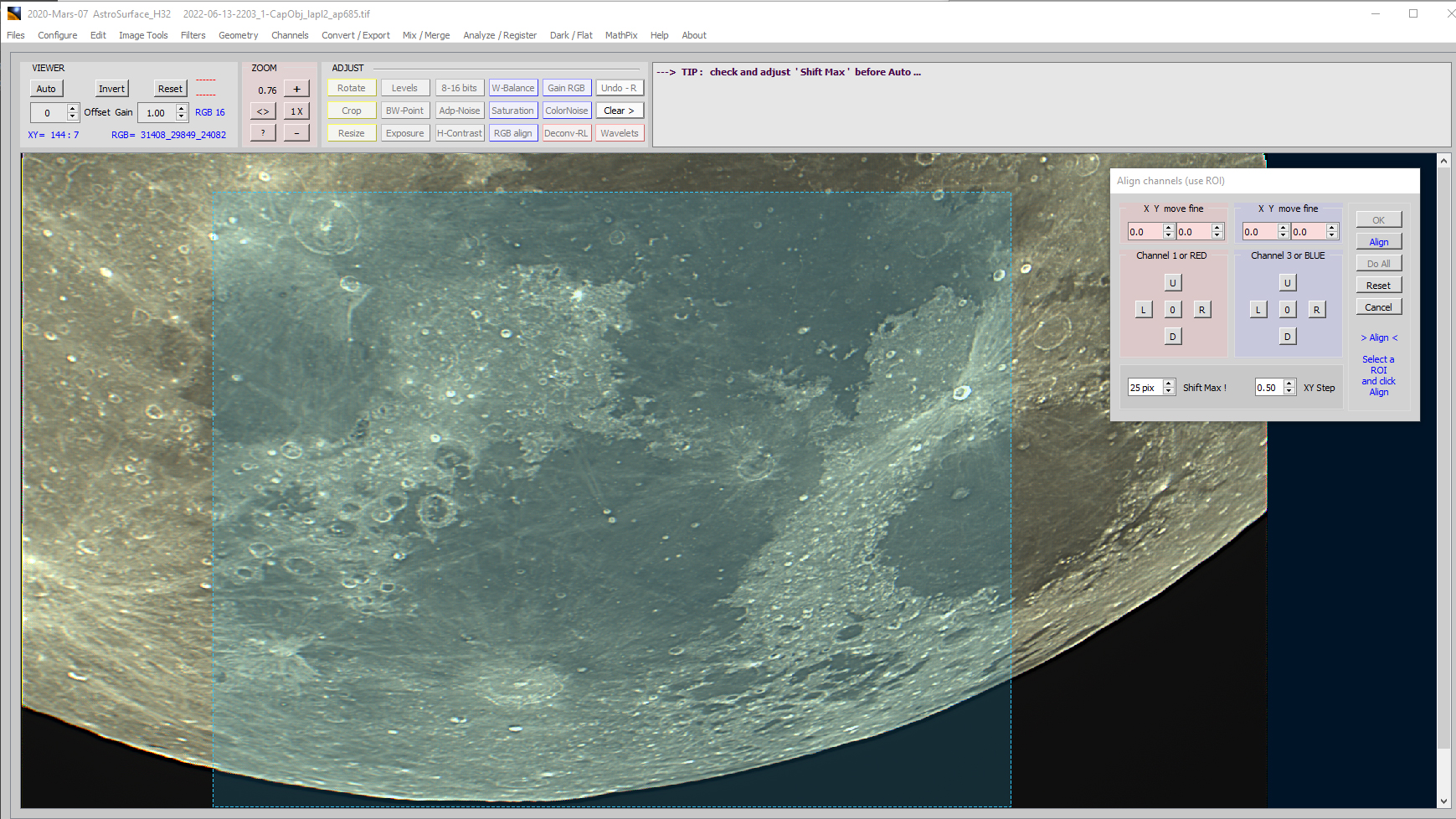
Task: Move RED channel right with R button
Action: (1201, 310)
